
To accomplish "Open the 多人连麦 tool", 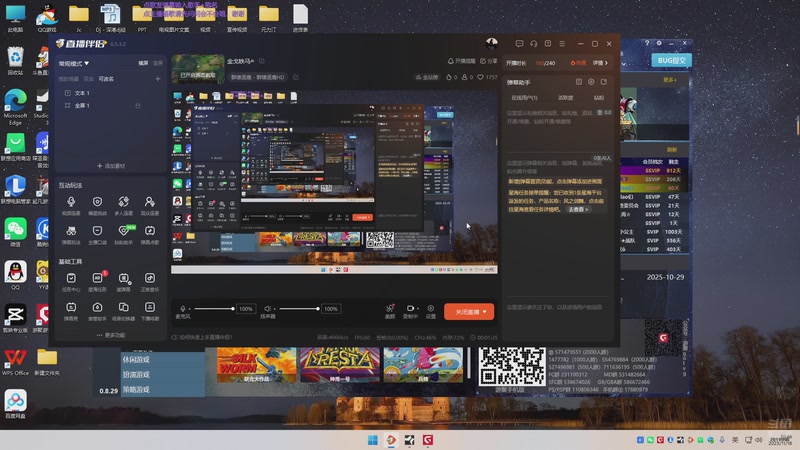I will pyautogui.click(x=124, y=203).
